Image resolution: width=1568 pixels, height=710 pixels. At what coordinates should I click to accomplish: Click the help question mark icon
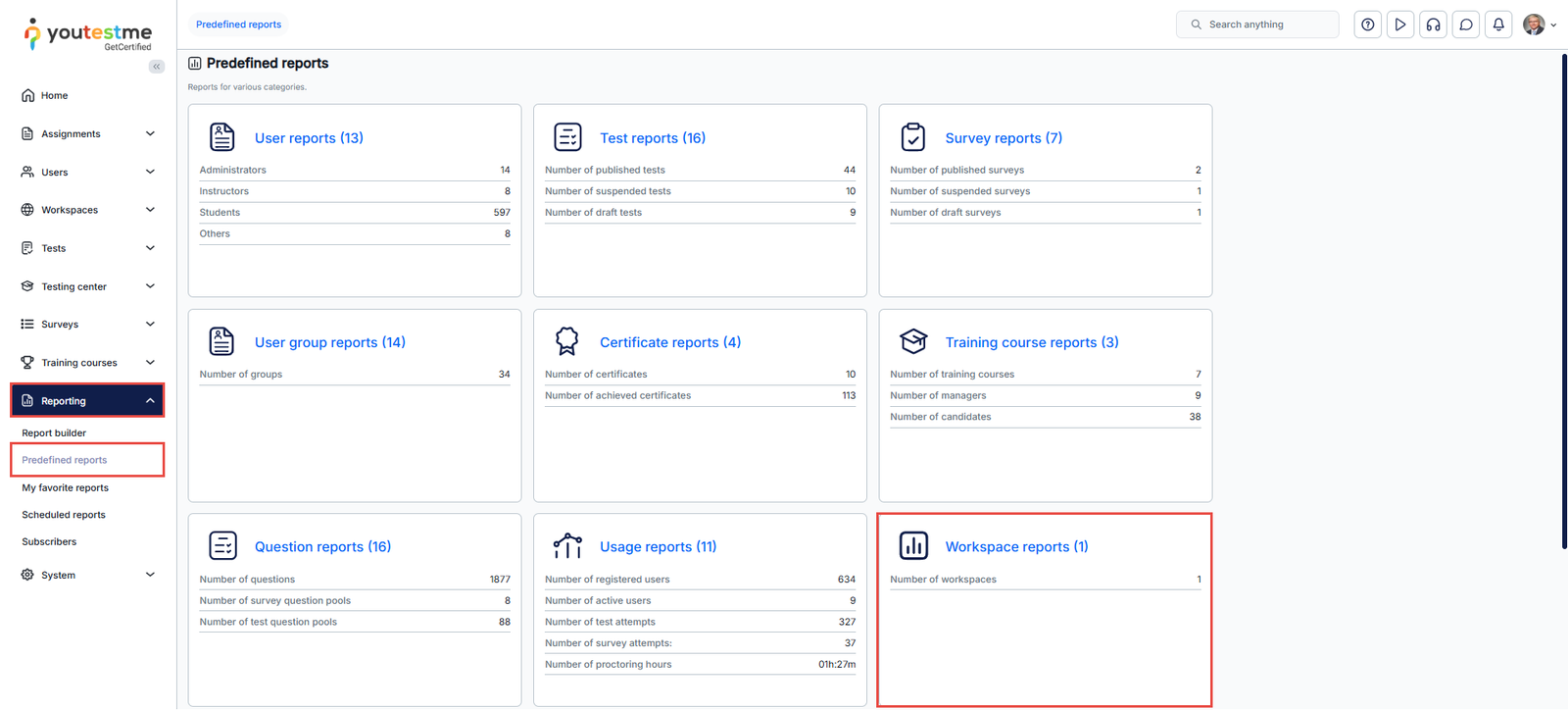coord(1367,25)
